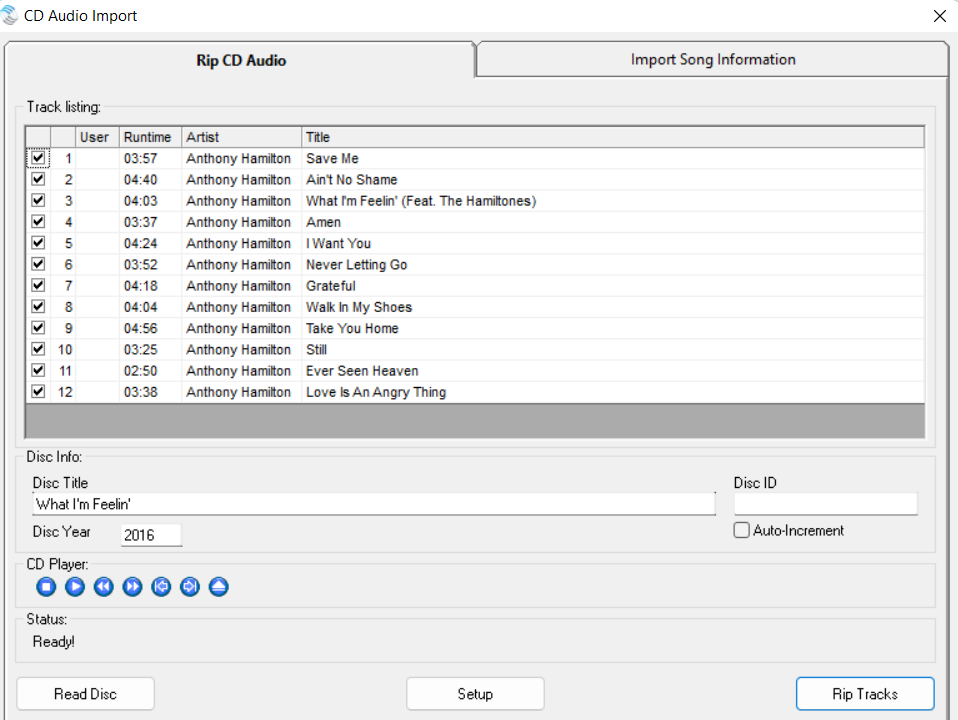
Task: Eject the disc using the eject icon
Action: coord(219,587)
